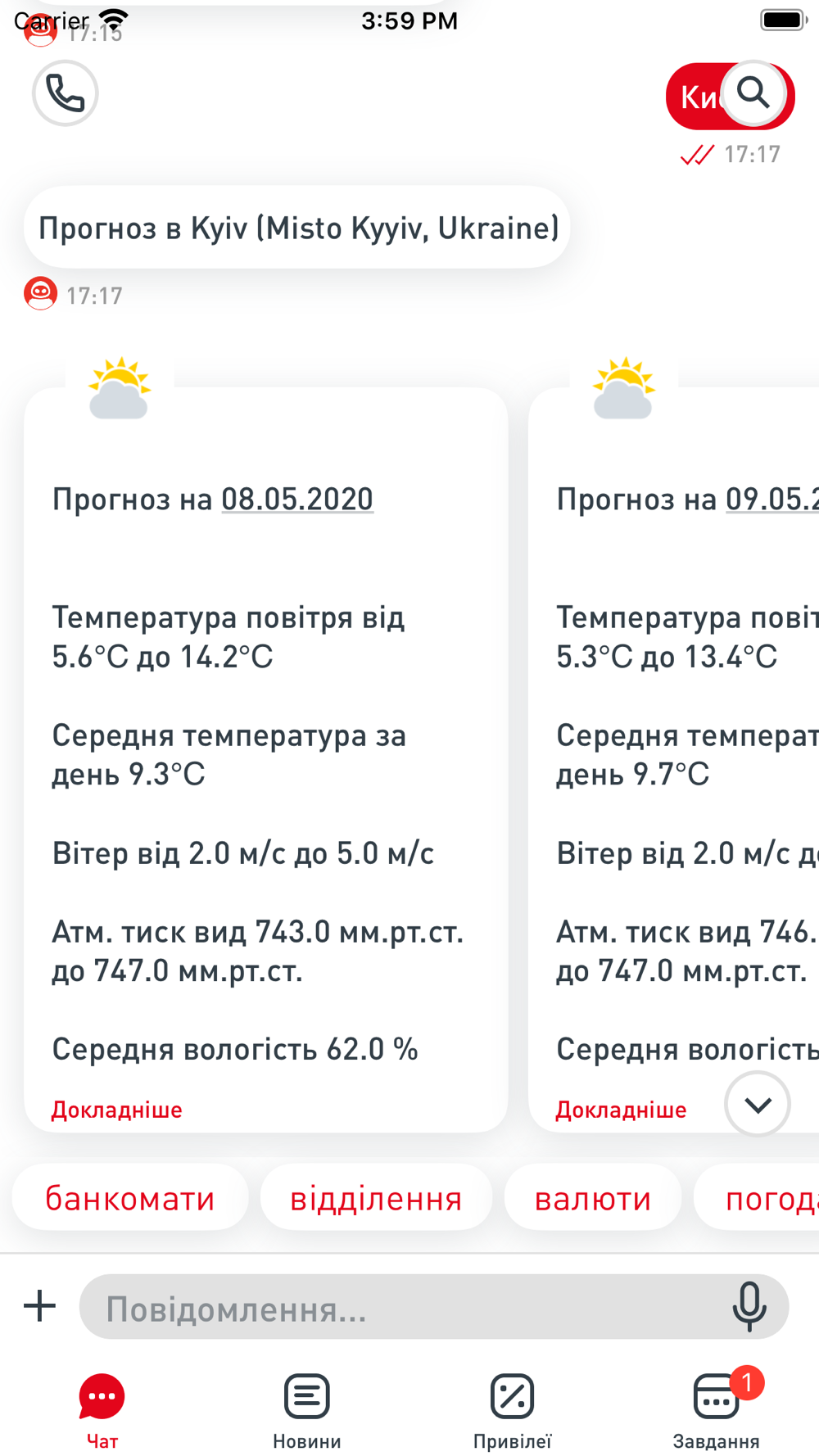Screen dimensions: 819x1456
Task: Tap the 08.05.2020 date link
Action: click(x=297, y=500)
